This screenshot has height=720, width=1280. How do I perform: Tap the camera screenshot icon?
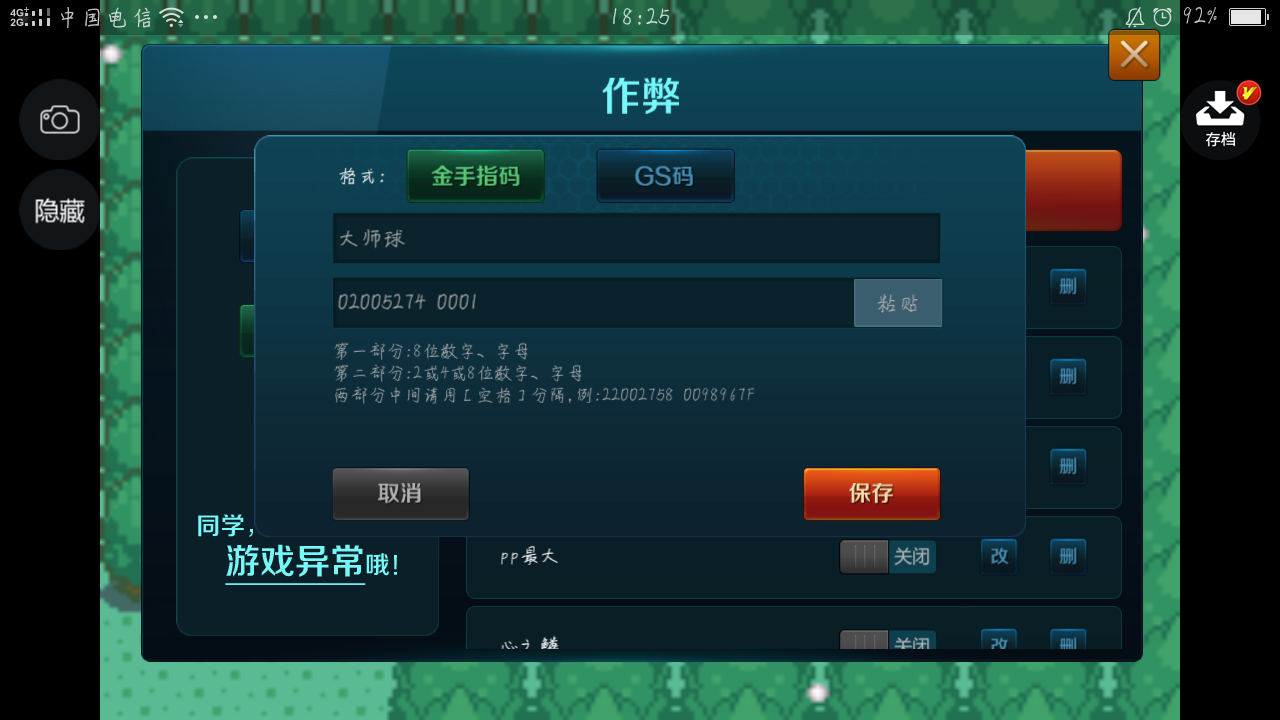[59, 120]
